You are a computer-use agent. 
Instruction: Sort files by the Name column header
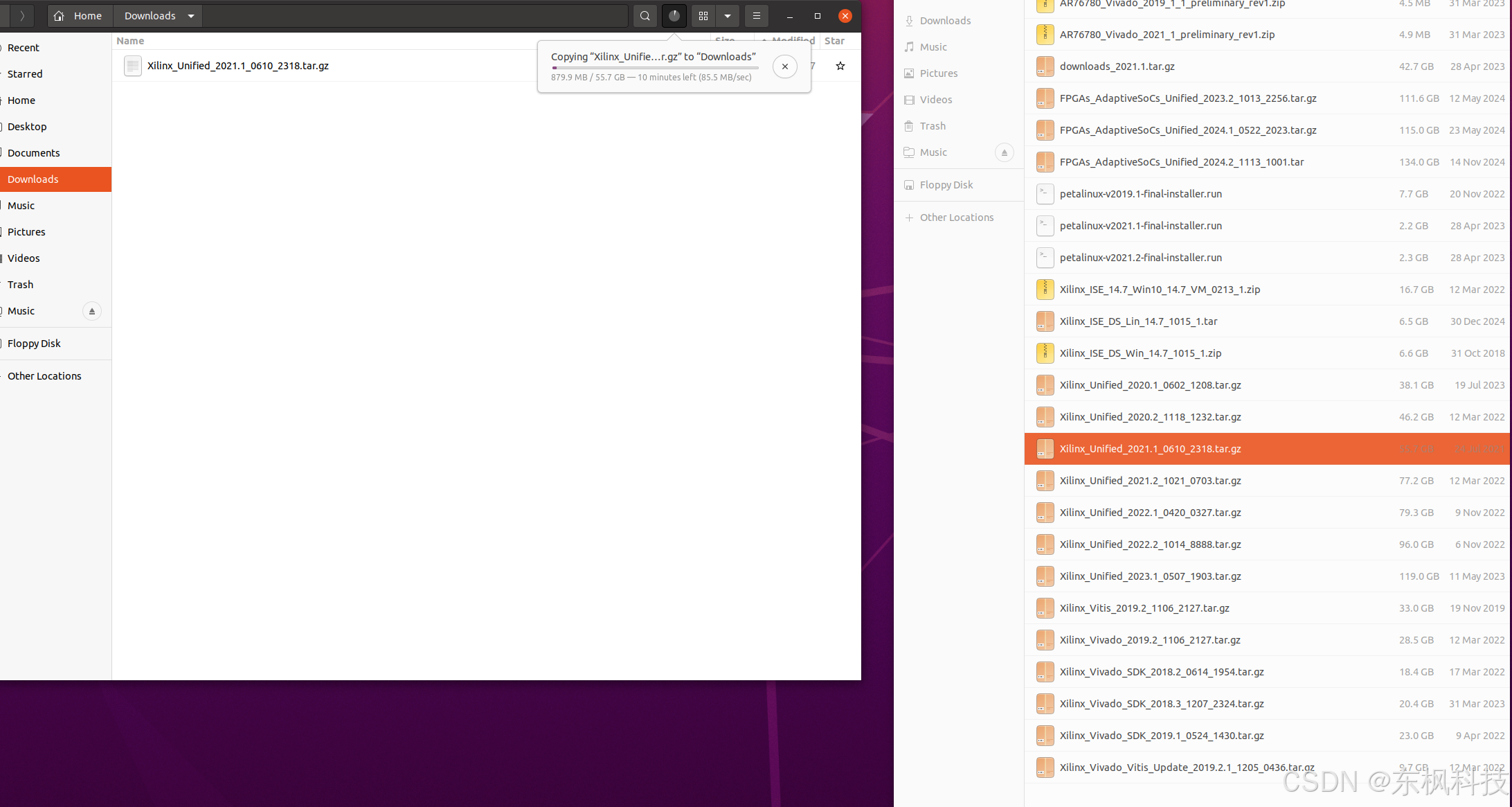[130, 41]
